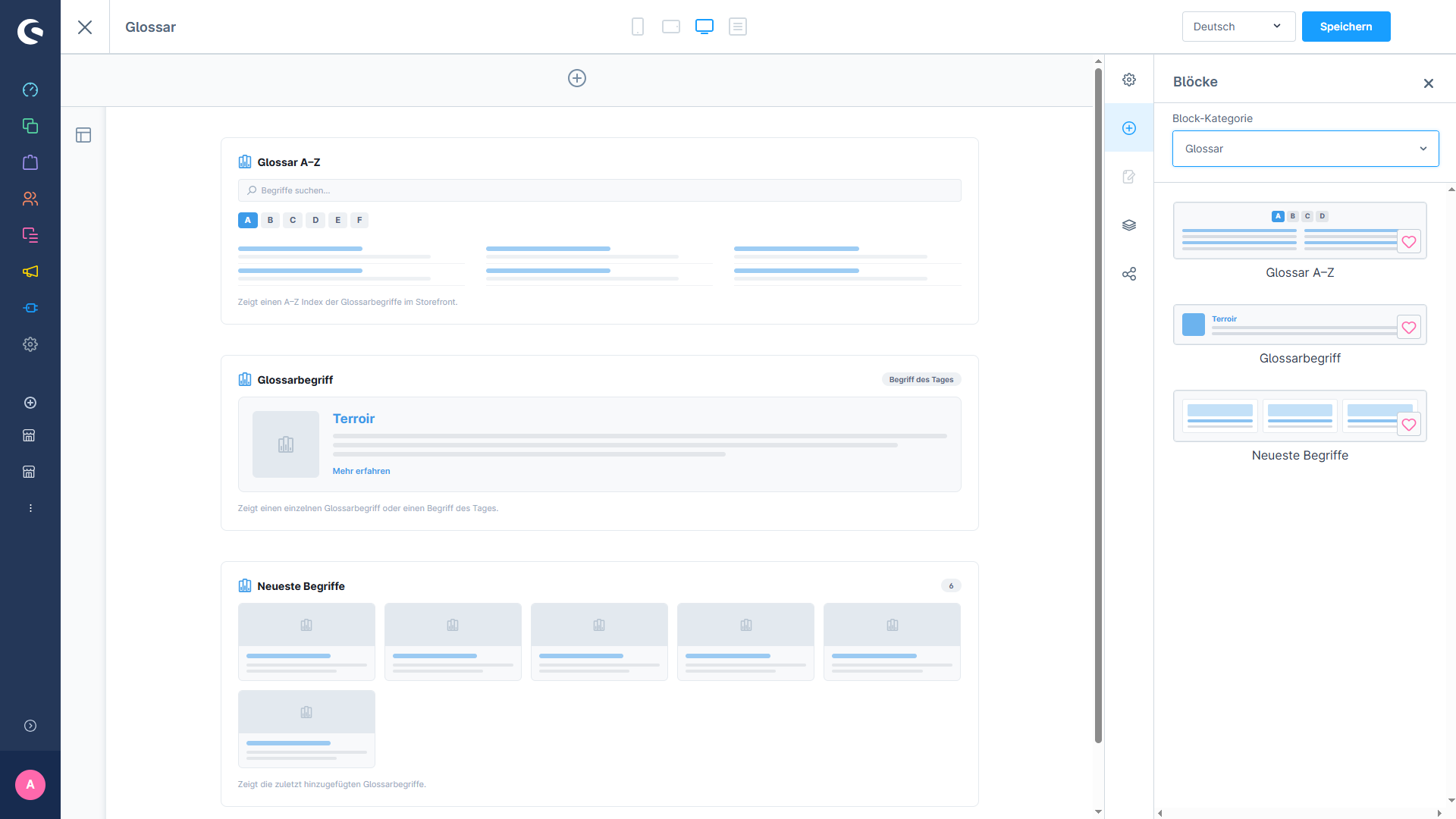
Task: Favorite the Neueste Begriffe block
Action: pos(1409,425)
